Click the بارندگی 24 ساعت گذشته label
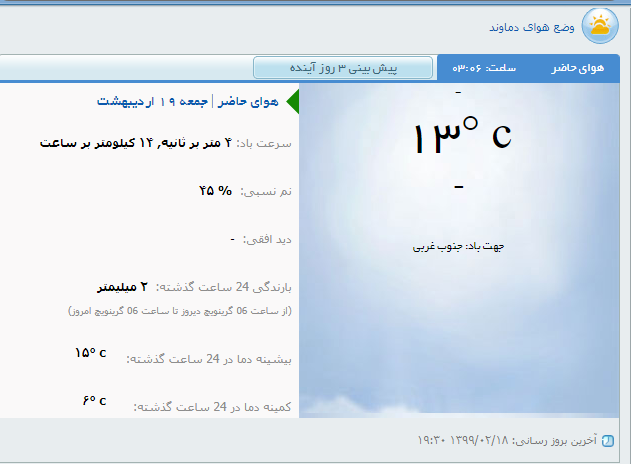Image resolution: width=631 pixels, height=464 pixels. click(x=224, y=287)
